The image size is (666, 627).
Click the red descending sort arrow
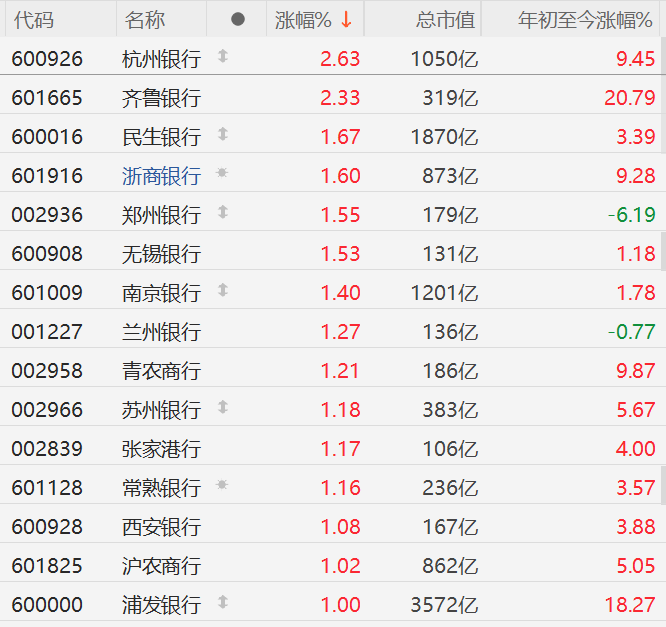click(347, 20)
